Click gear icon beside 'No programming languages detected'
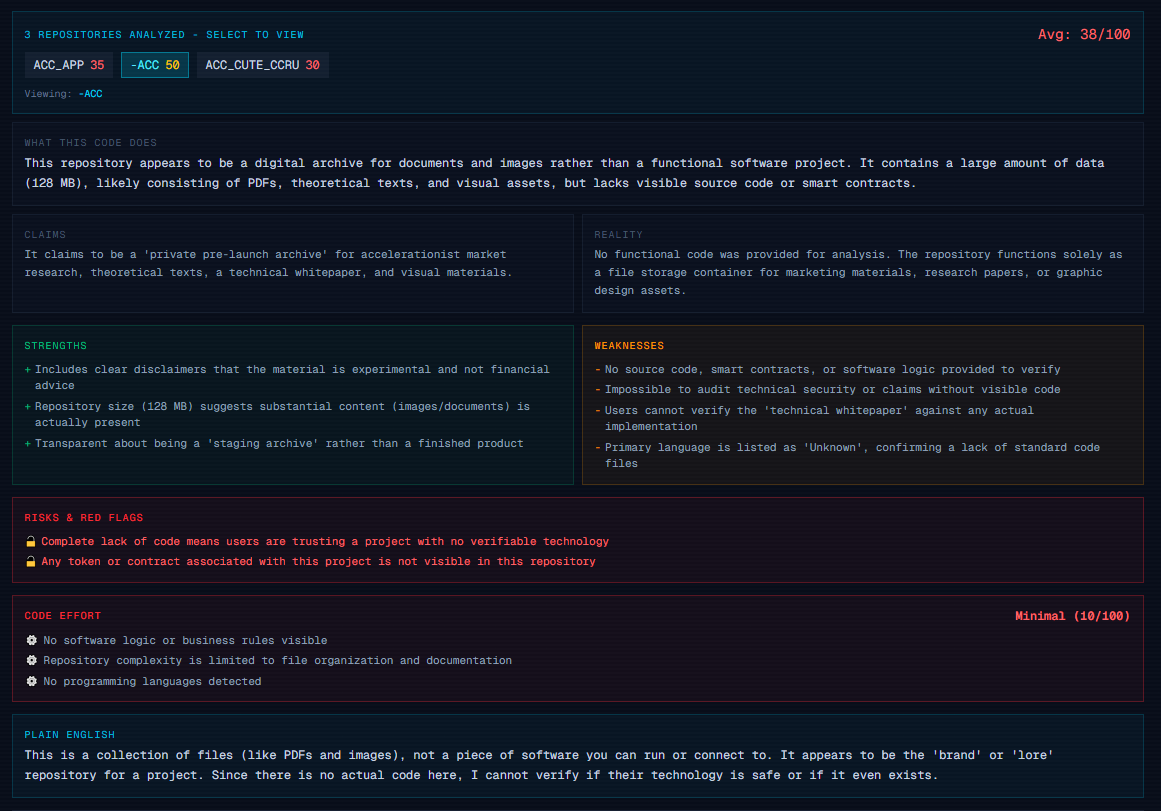Viewport: 1161px width, 811px height. [x=31, y=681]
